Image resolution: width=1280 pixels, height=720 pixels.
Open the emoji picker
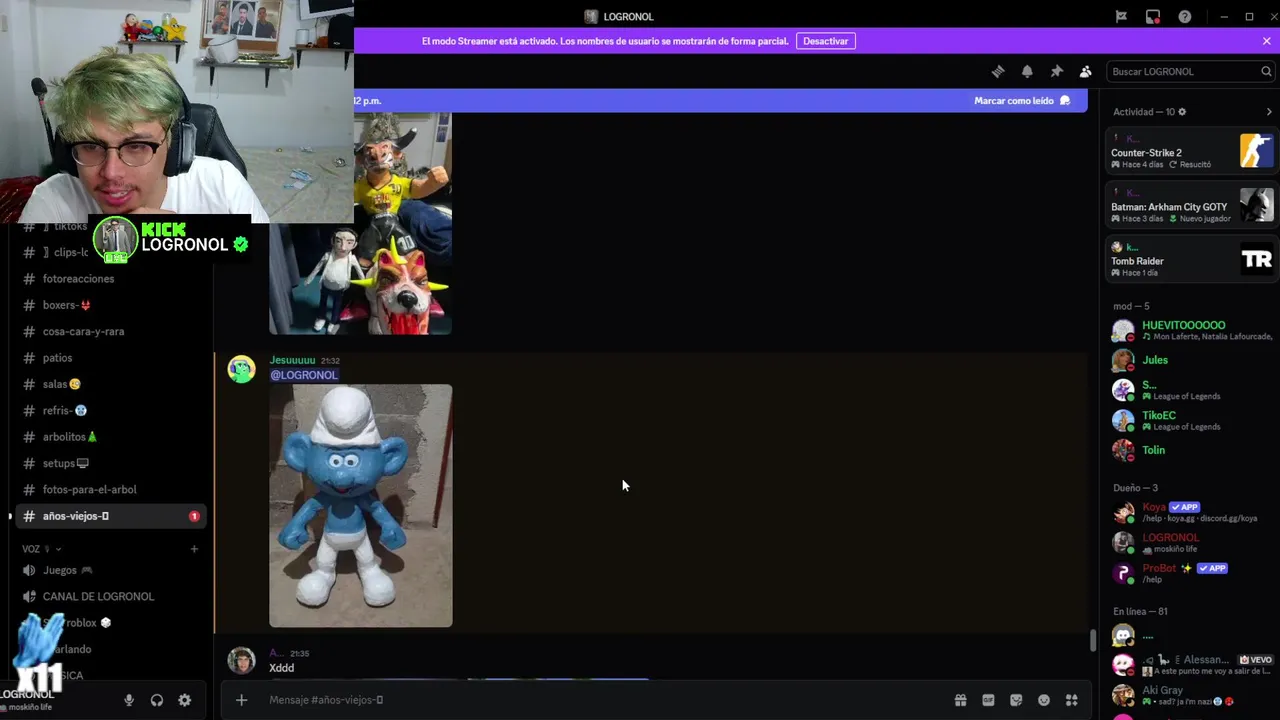(1044, 700)
